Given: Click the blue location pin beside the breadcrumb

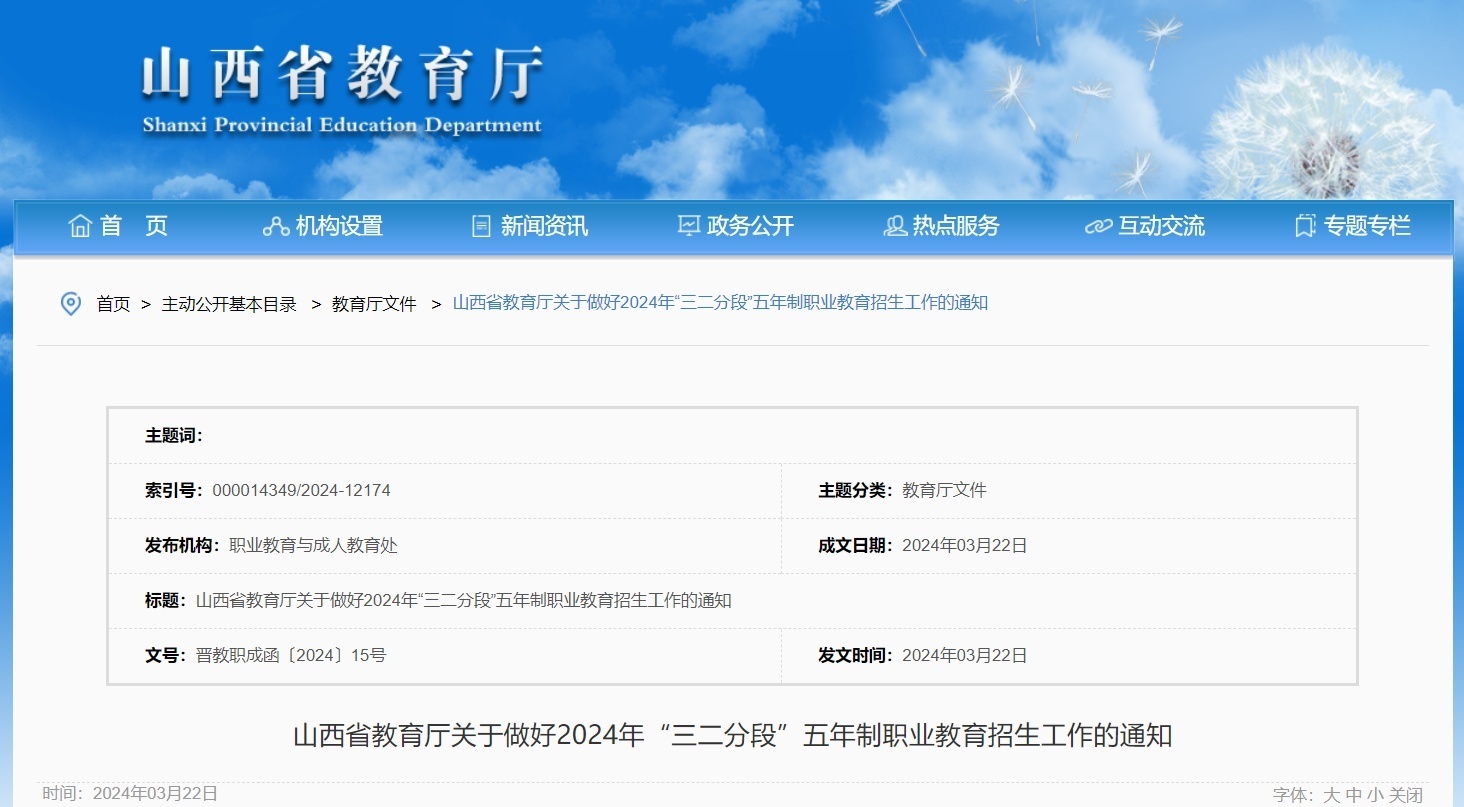Looking at the screenshot, I should [x=70, y=303].
